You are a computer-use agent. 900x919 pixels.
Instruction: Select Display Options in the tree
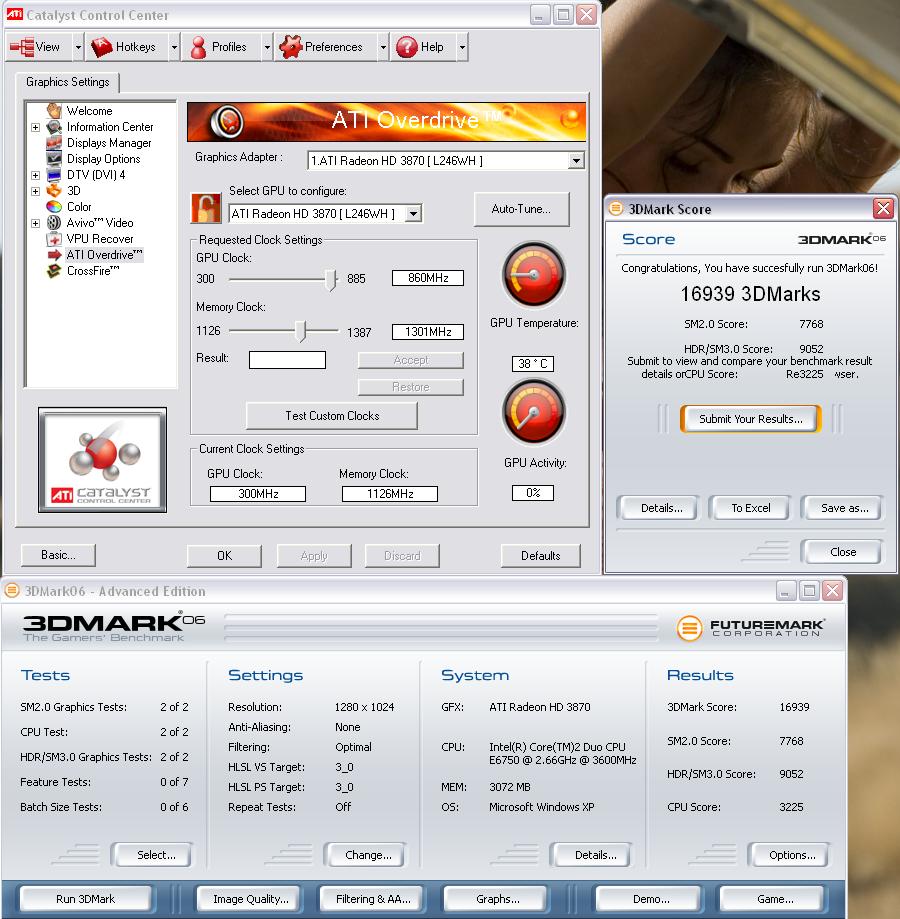pos(104,158)
